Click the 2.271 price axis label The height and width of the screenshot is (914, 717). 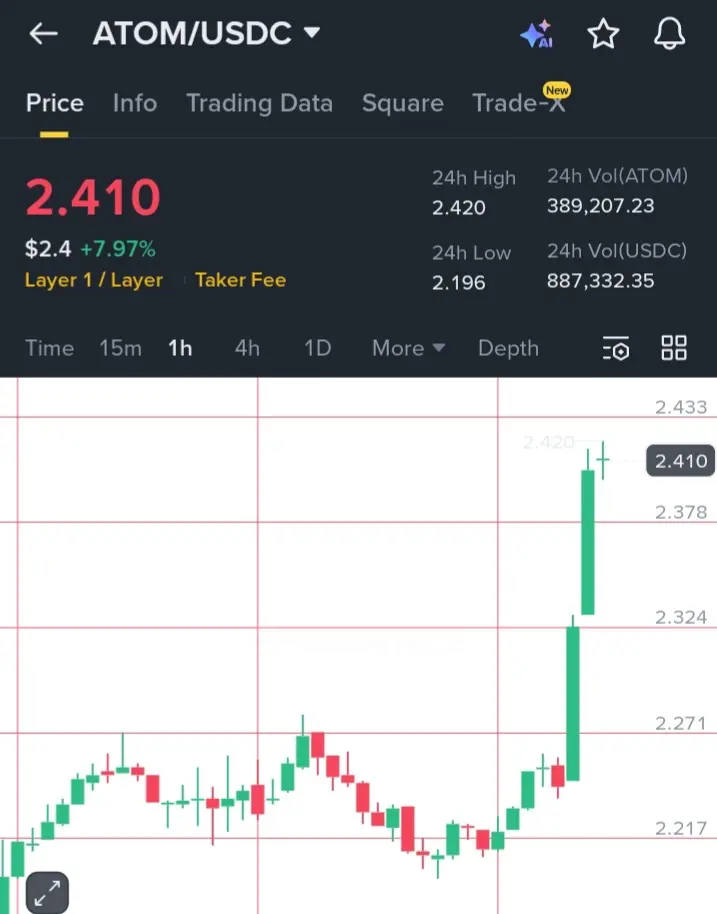[681, 723]
